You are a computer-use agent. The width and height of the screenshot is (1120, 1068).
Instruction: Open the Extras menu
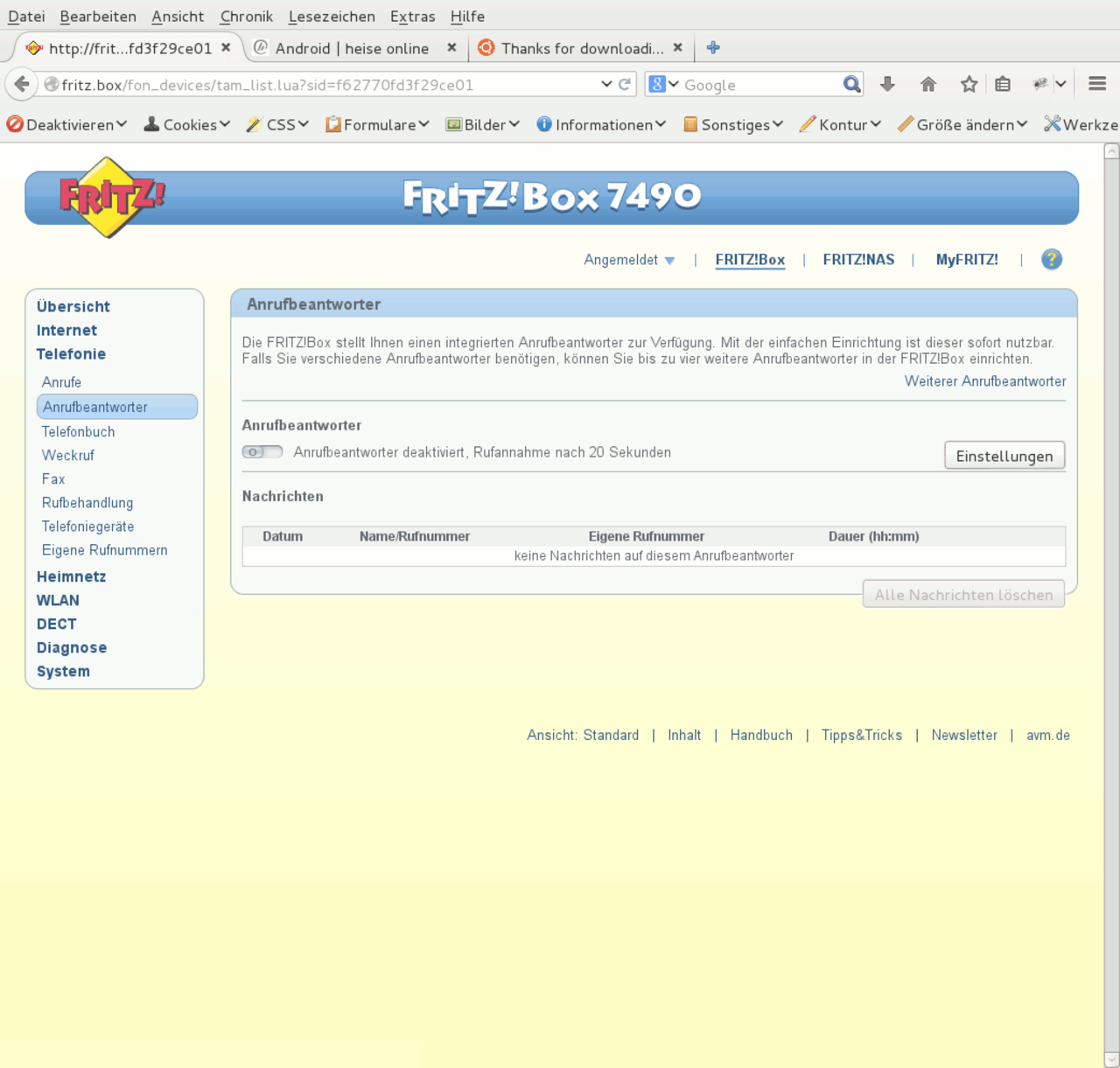(x=413, y=16)
